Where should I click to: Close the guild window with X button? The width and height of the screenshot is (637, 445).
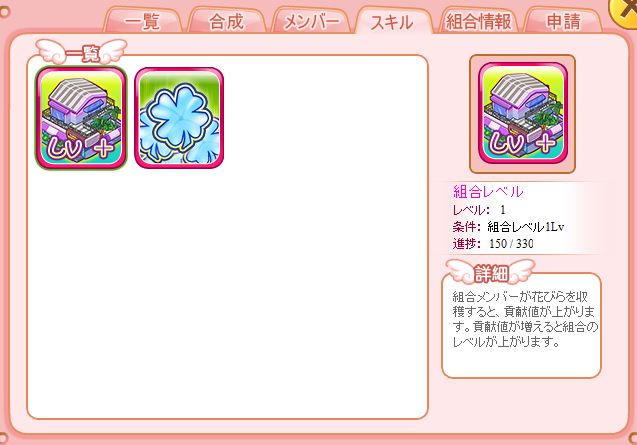coord(624,12)
